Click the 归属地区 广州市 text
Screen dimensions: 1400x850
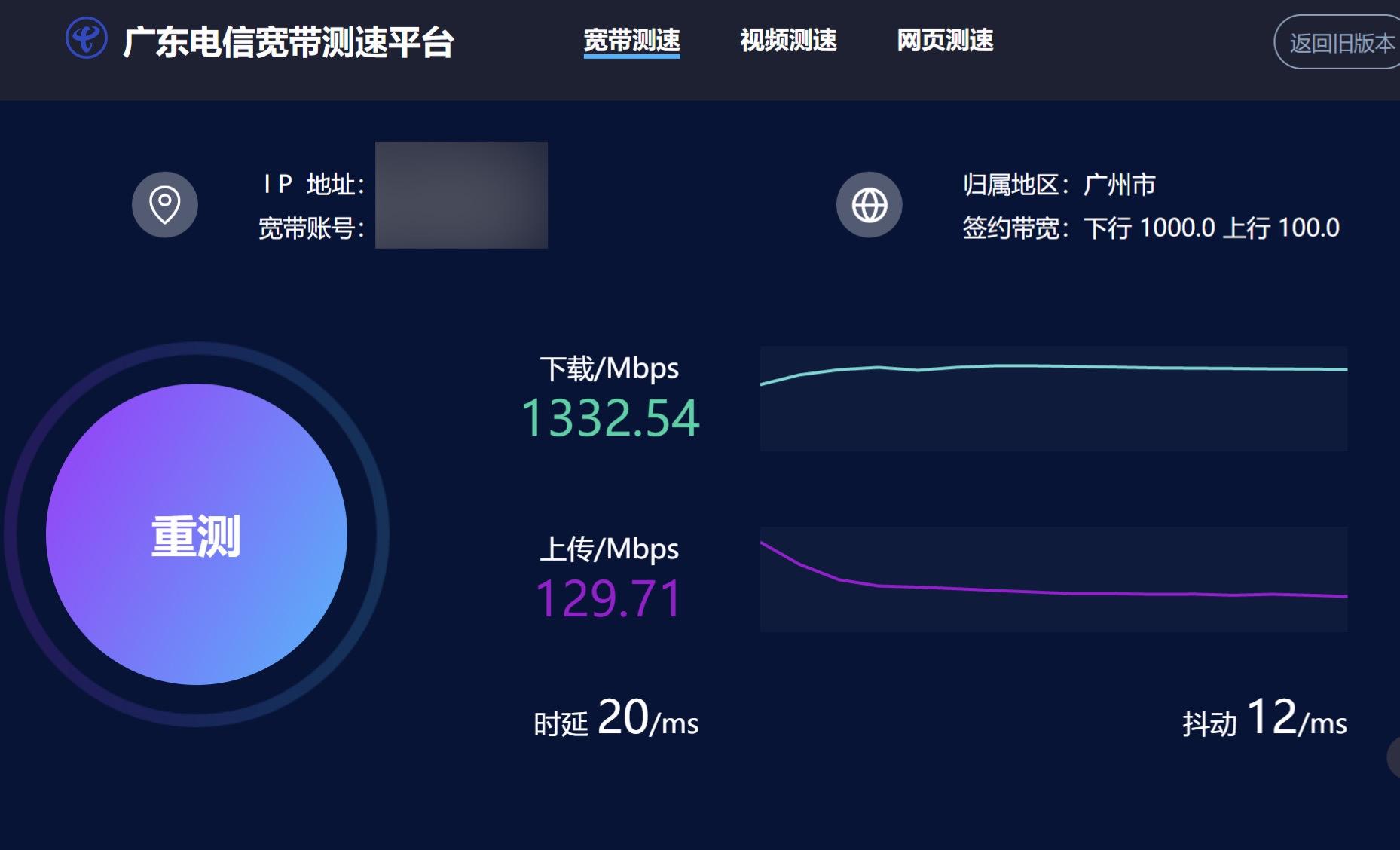coord(1059,185)
